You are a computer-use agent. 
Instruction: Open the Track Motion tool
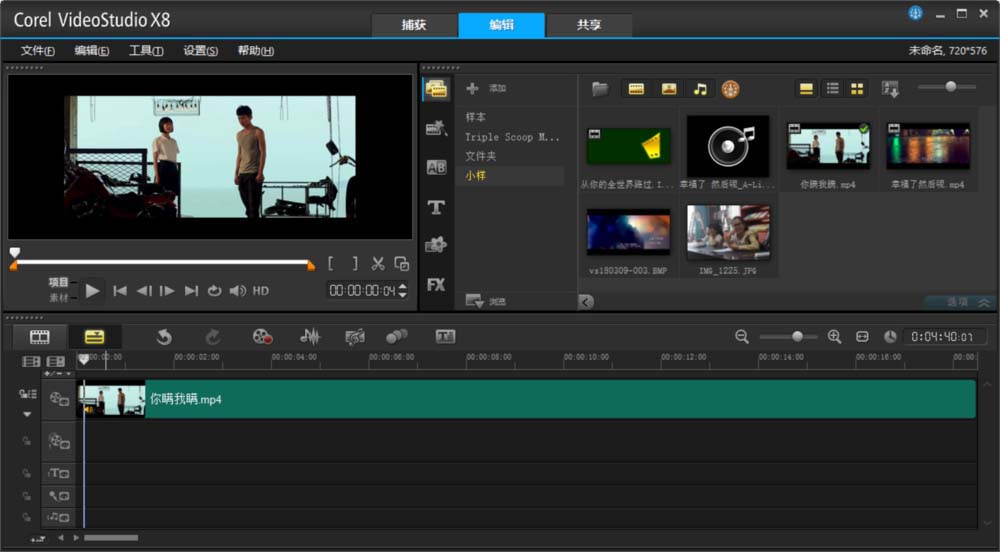click(397, 337)
